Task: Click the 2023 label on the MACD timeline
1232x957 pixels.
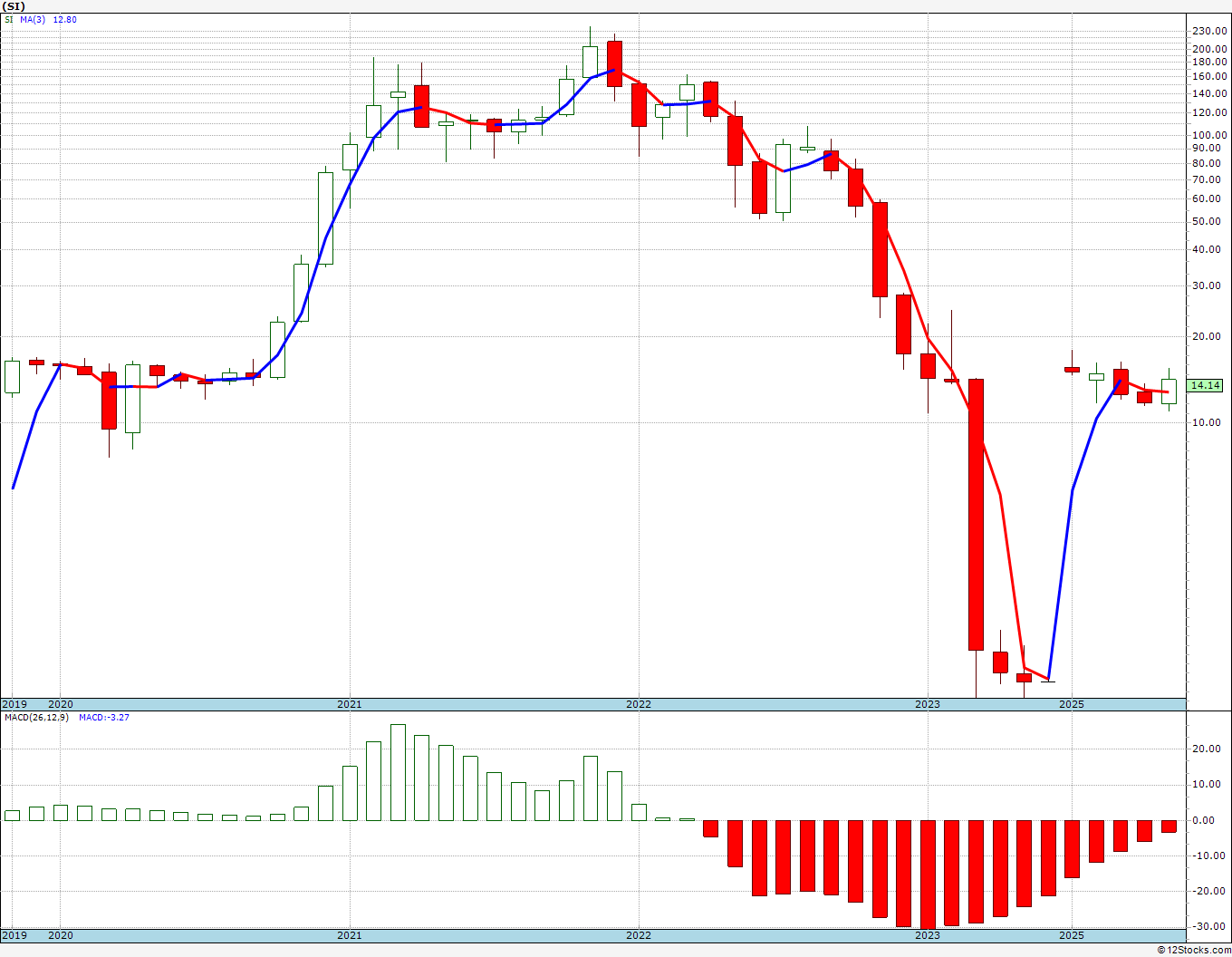Action: click(x=928, y=935)
